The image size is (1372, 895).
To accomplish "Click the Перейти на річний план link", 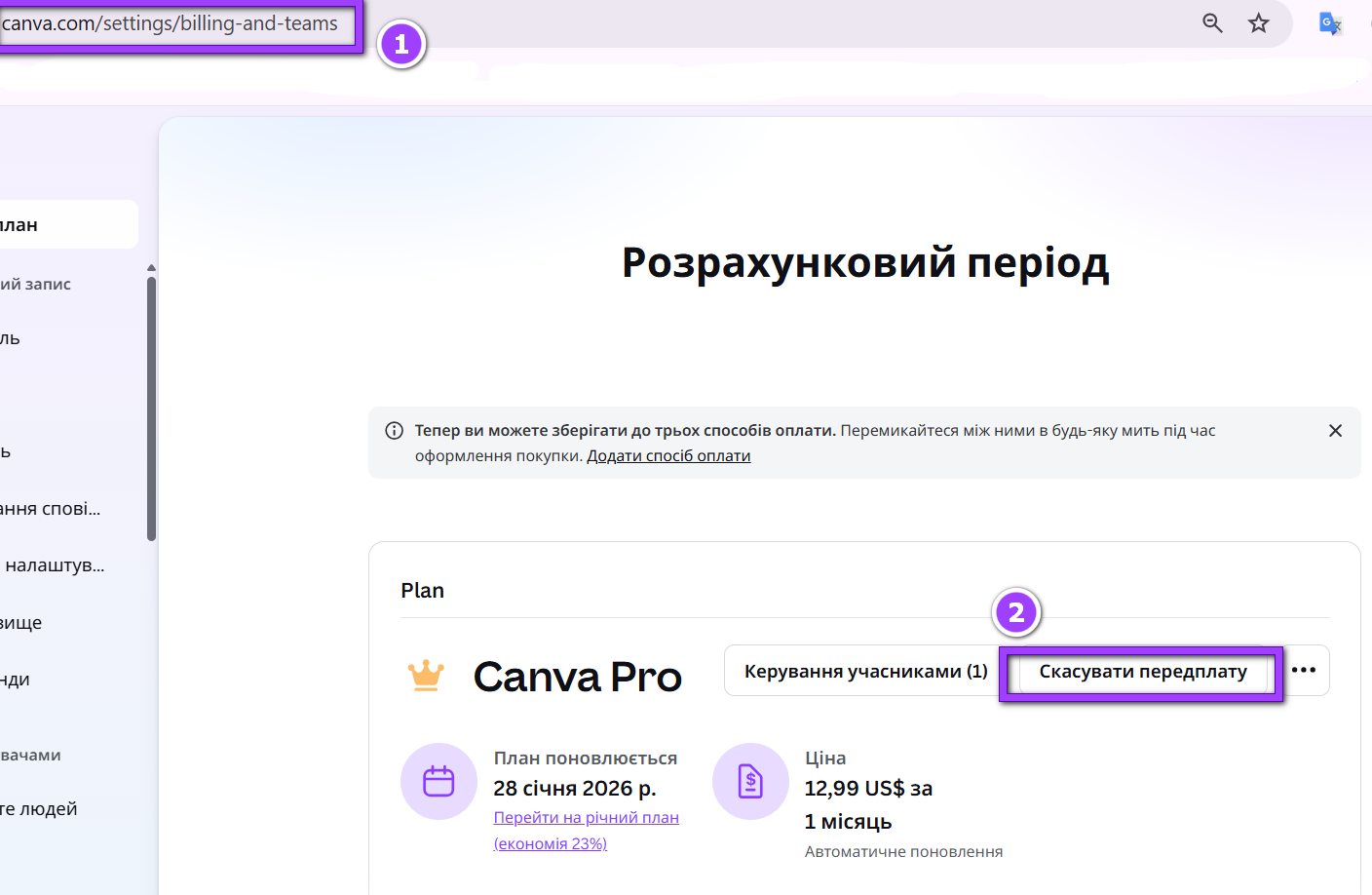I will click(586, 818).
